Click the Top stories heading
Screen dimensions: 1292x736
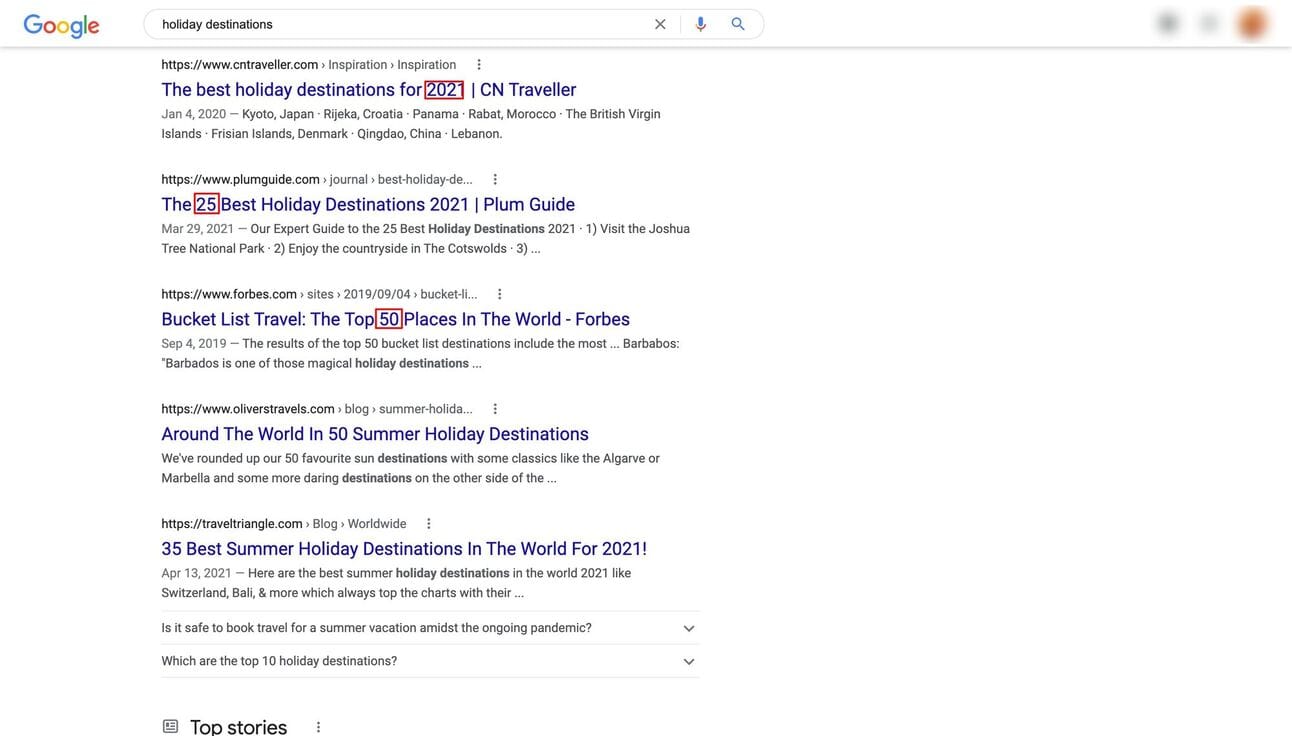tap(238, 727)
